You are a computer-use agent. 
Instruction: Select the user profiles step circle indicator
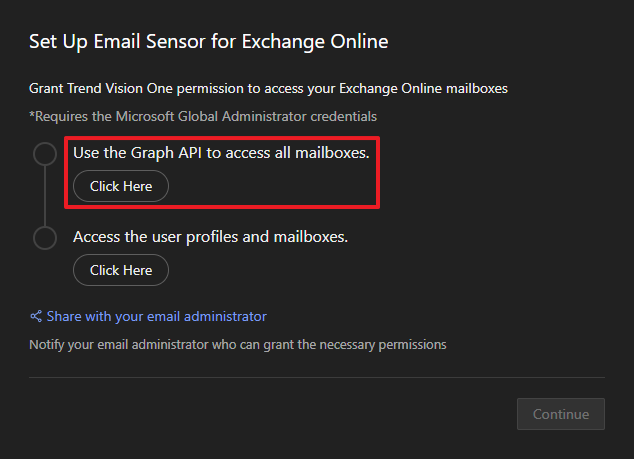pos(45,238)
